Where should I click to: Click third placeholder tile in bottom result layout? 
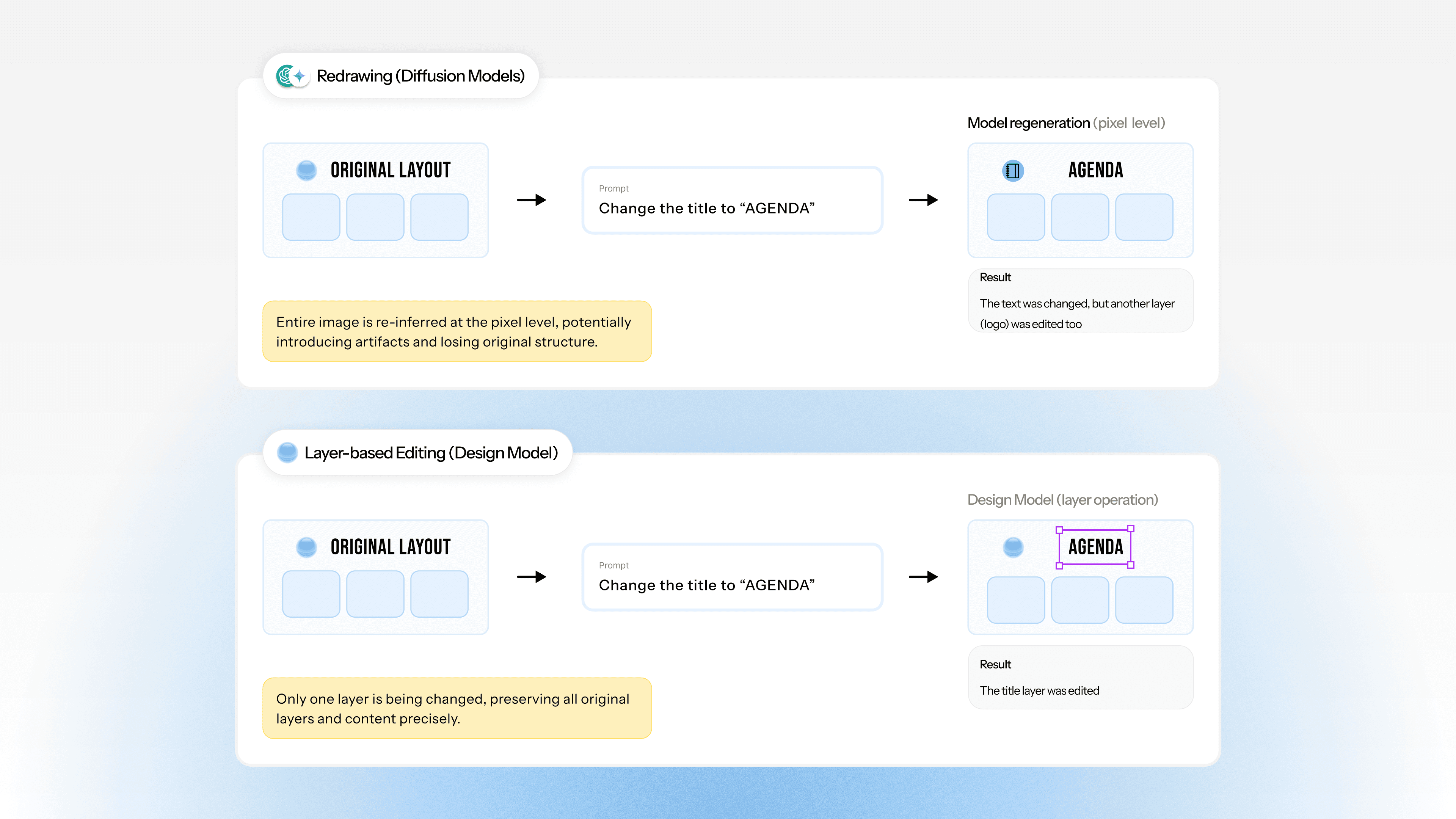(x=1144, y=600)
